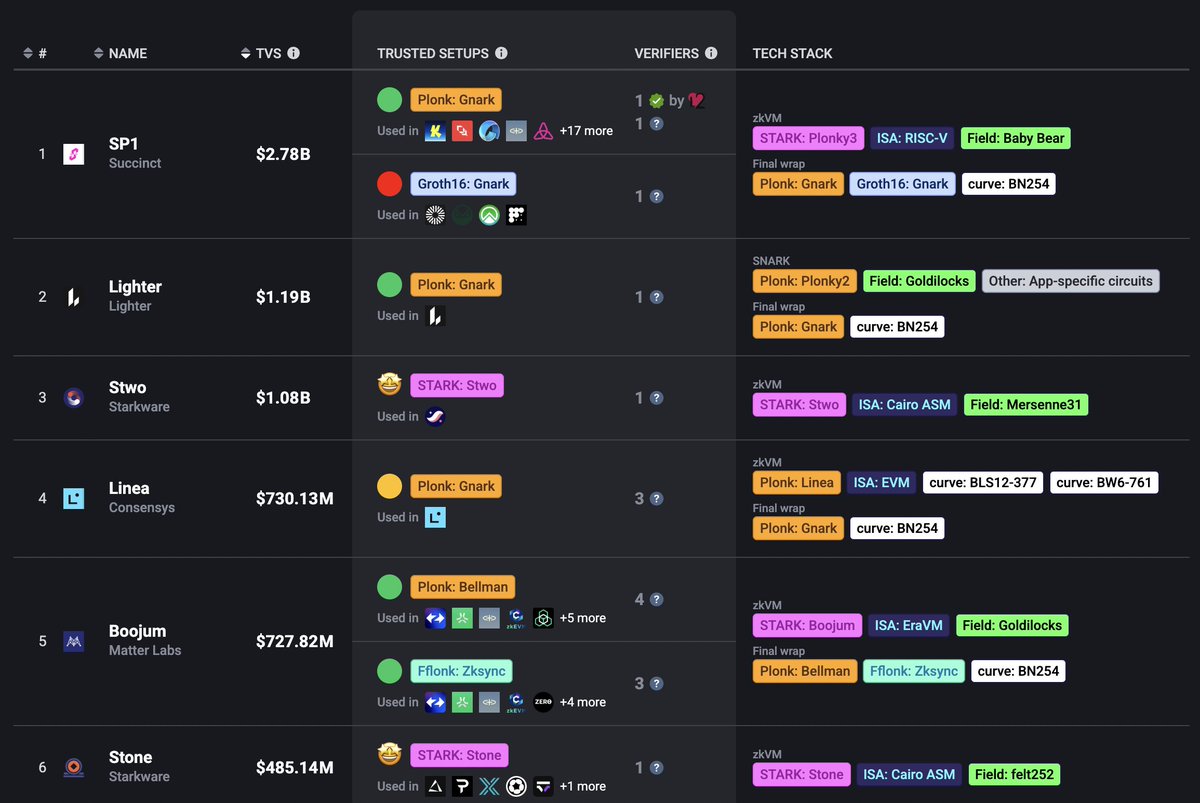Viewport: 1200px width, 803px height.
Task: Click the question mark next to Boojum's 4 verifiers
Action: [x=656, y=600]
